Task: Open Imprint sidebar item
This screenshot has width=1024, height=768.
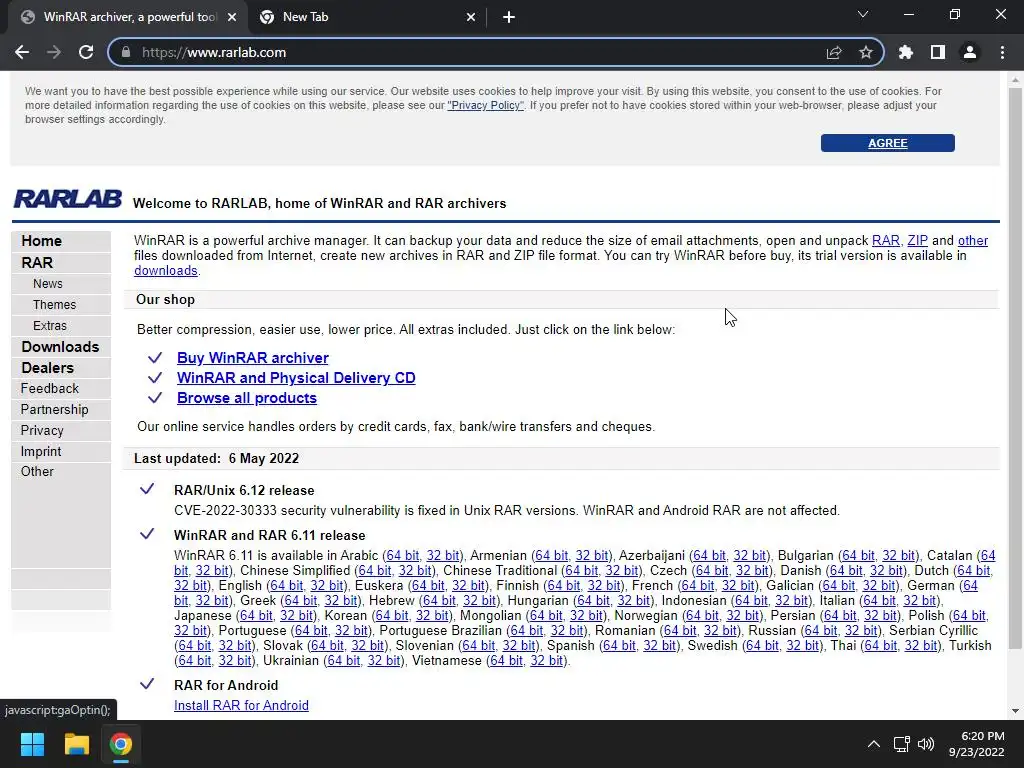Action: (x=40, y=451)
